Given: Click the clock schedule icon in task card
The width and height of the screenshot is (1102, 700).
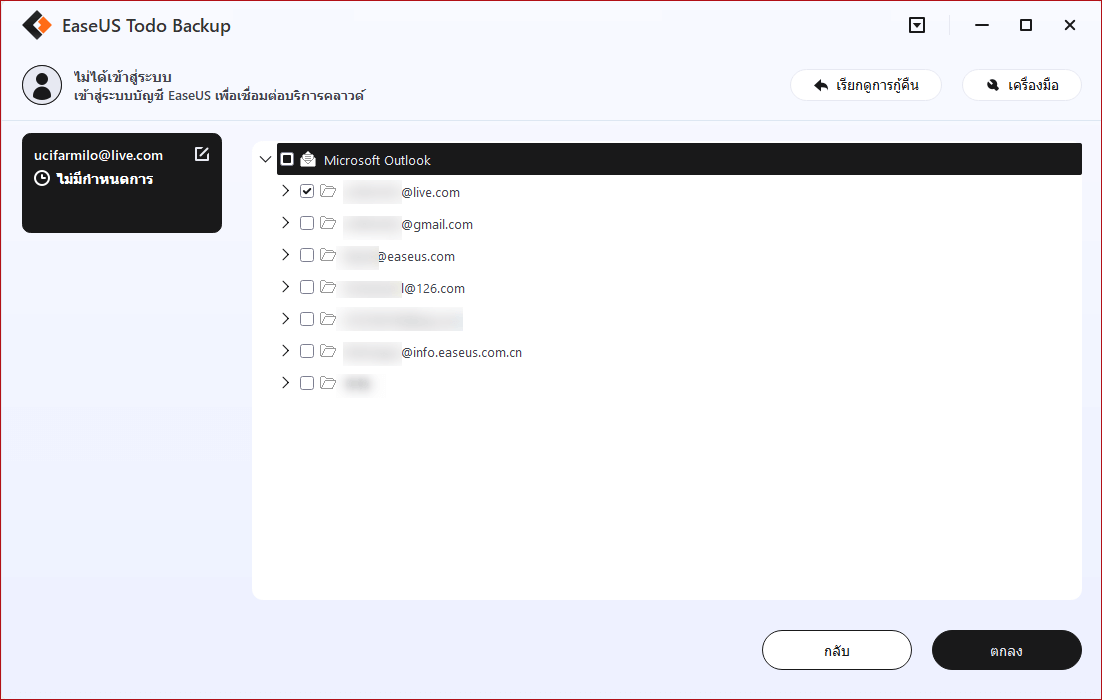Looking at the screenshot, I should click(42, 179).
